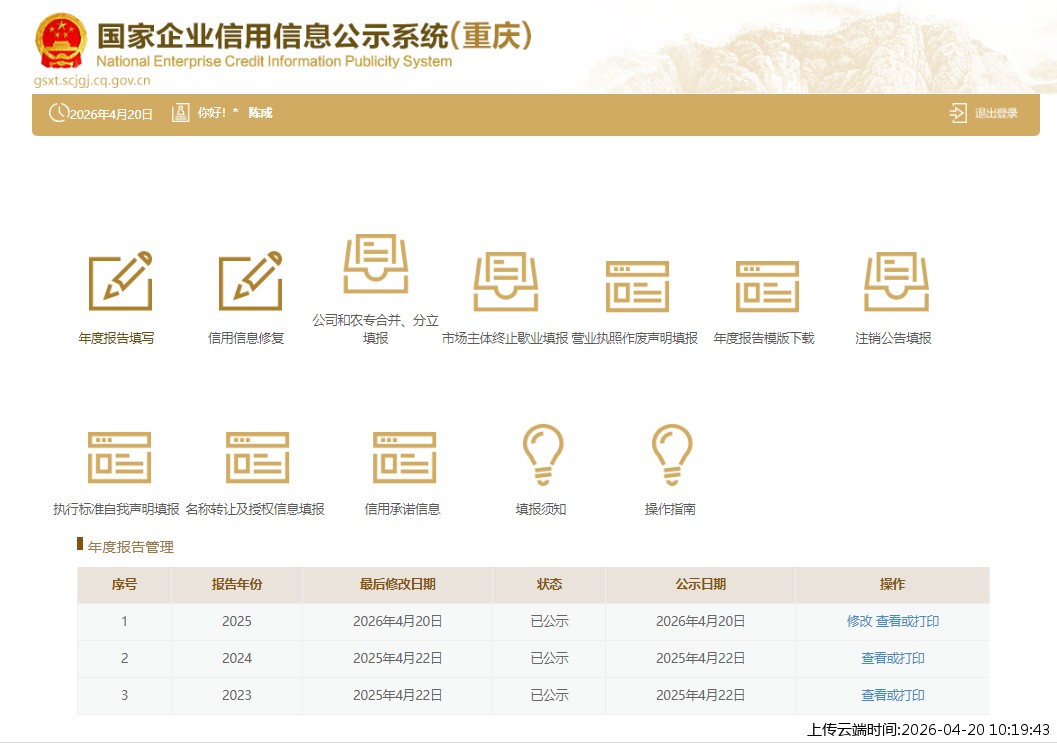The width and height of the screenshot is (1057, 743).
Task: Click 查看或打印 for the 2025 report
Action: coord(907,621)
